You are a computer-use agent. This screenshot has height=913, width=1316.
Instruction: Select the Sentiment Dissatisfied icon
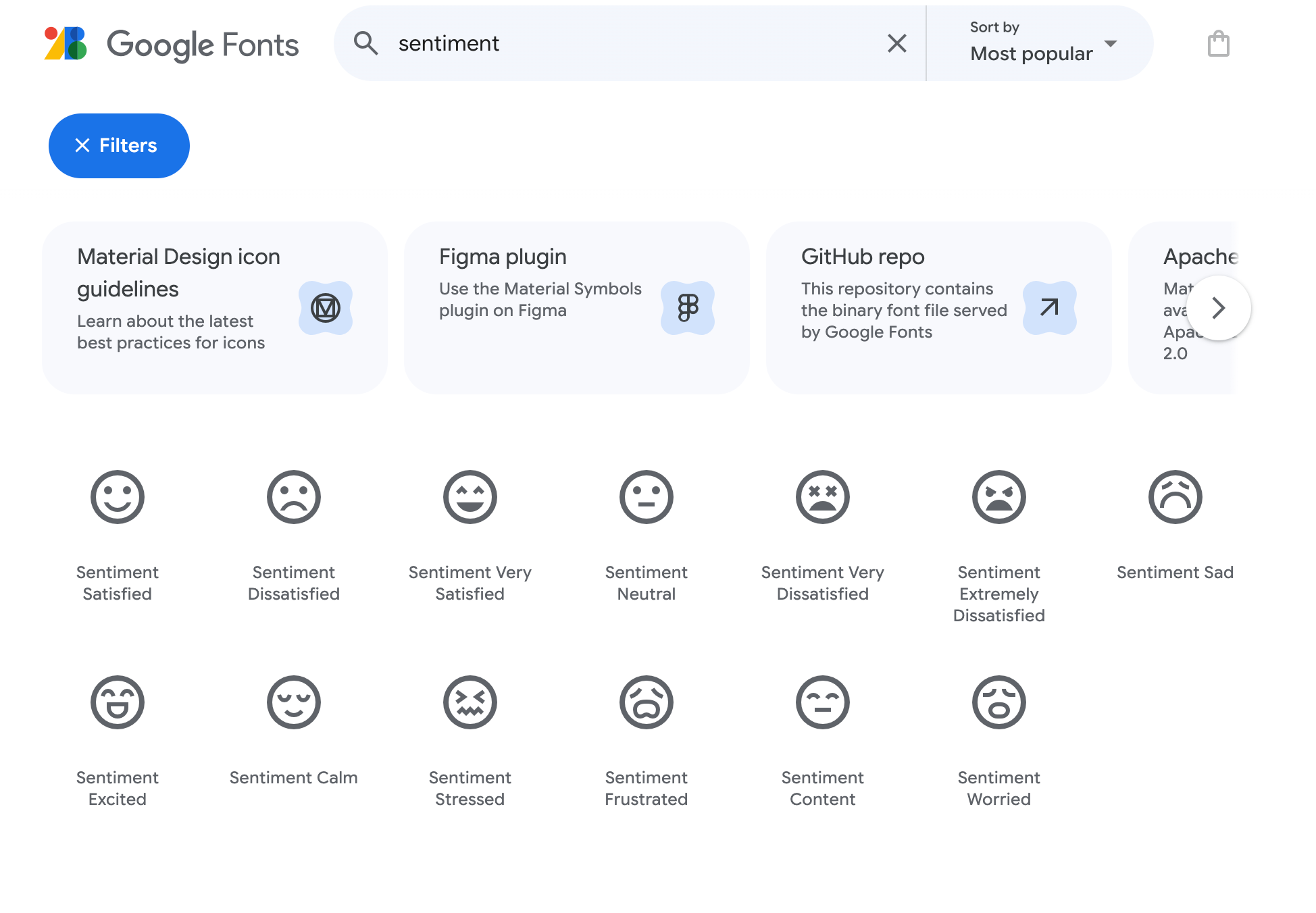294,498
